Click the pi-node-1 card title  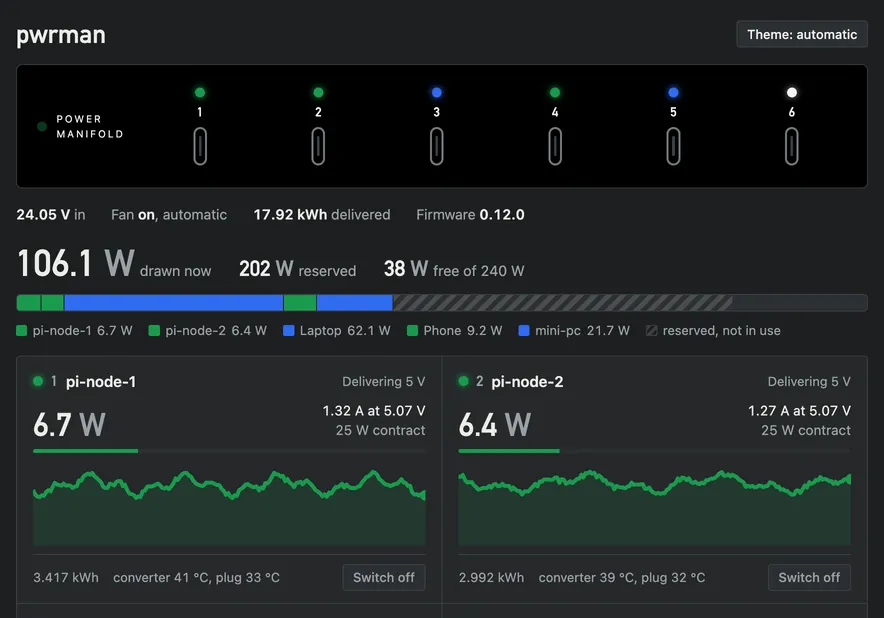pos(101,382)
